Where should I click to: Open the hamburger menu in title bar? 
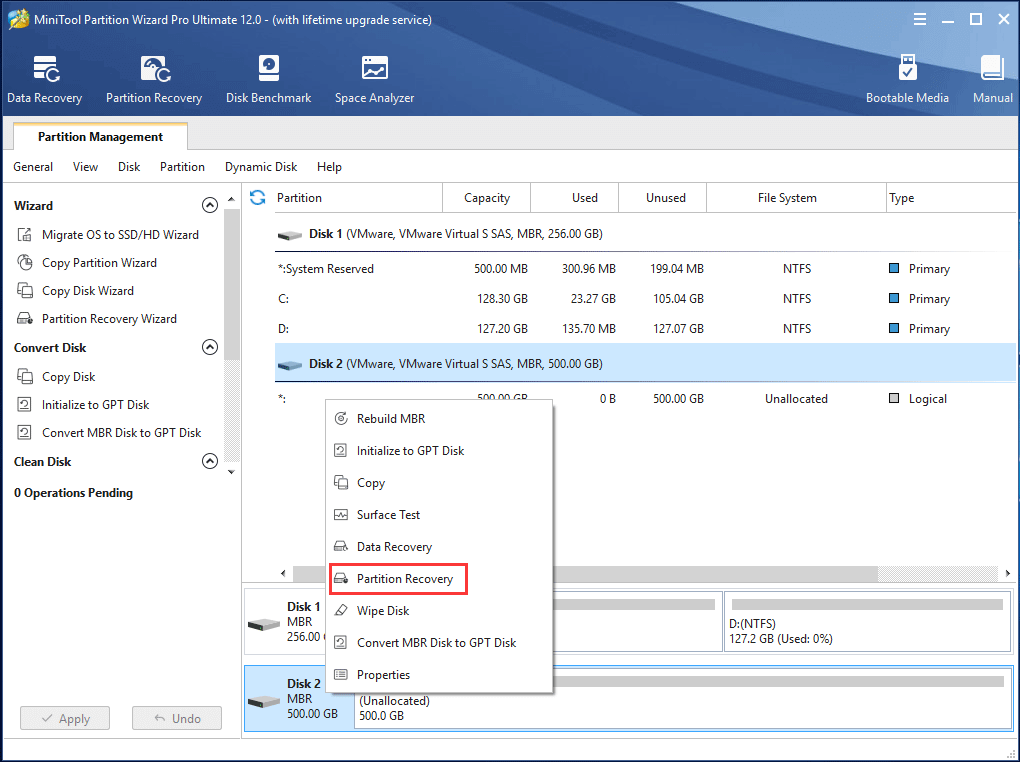(919, 17)
